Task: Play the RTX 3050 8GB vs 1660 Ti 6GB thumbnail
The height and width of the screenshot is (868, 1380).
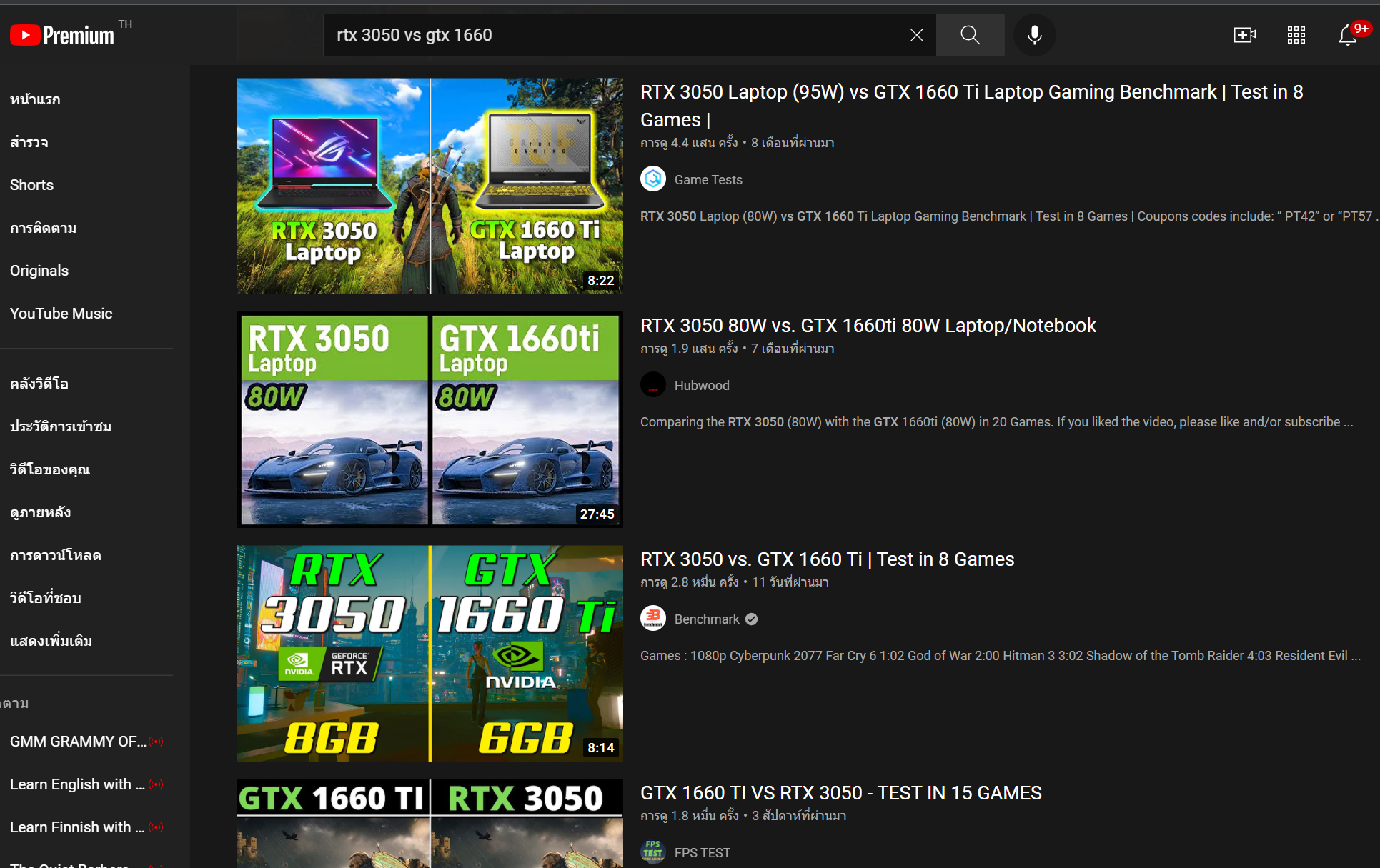Action: 430,653
